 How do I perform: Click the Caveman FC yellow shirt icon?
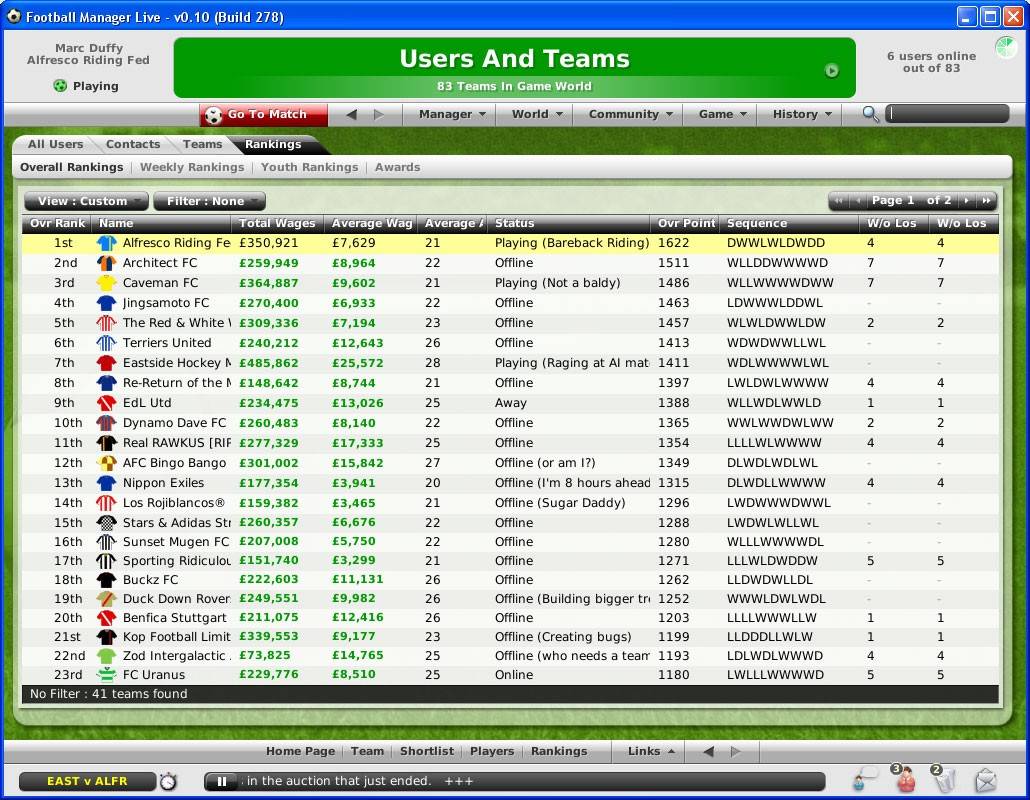pyautogui.click(x=106, y=283)
